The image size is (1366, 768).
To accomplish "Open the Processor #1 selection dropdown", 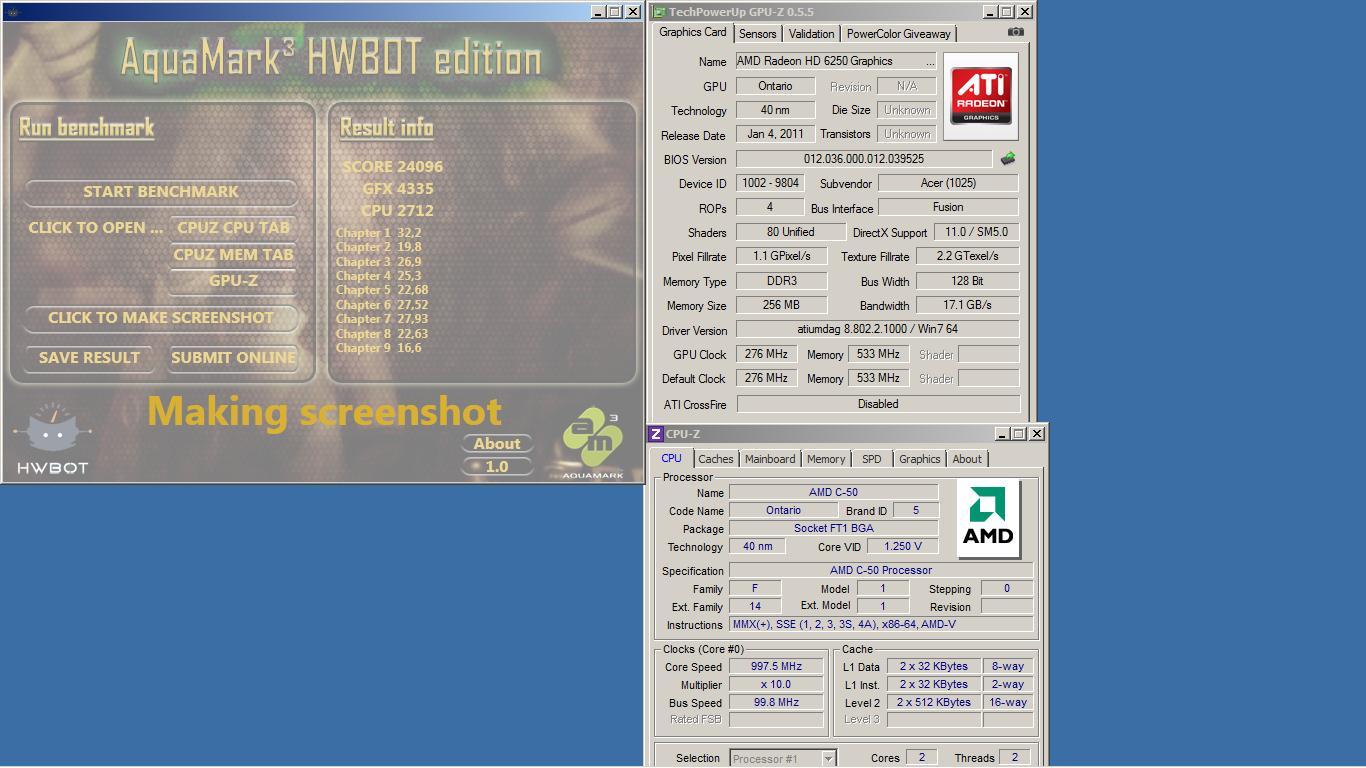I will (783, 758).
